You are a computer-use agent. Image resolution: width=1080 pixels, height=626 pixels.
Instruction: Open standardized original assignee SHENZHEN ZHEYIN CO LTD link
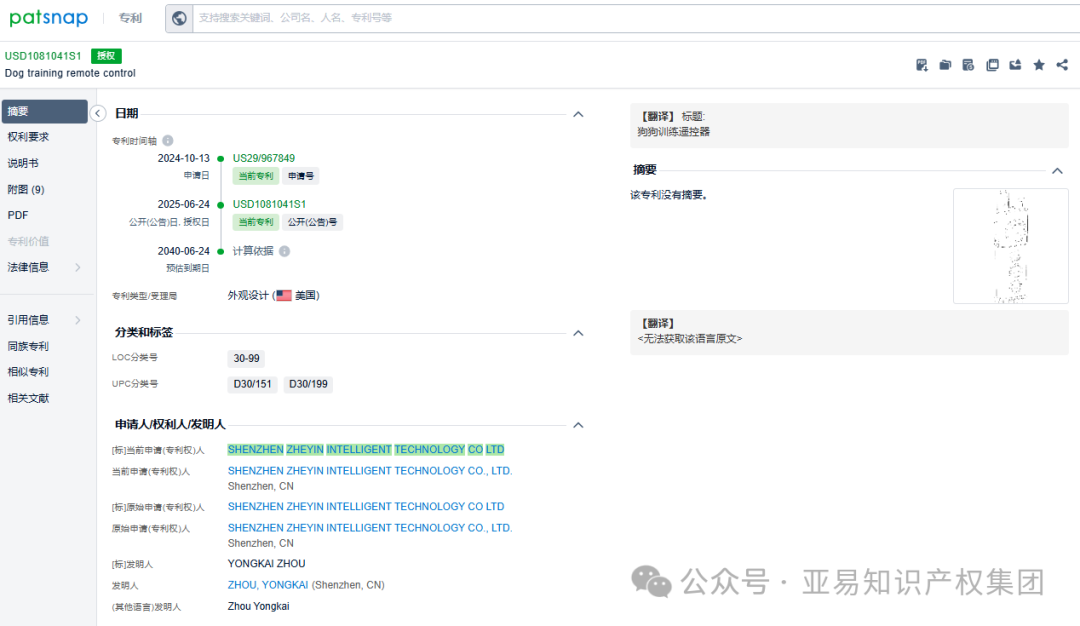tap(366, 507)
